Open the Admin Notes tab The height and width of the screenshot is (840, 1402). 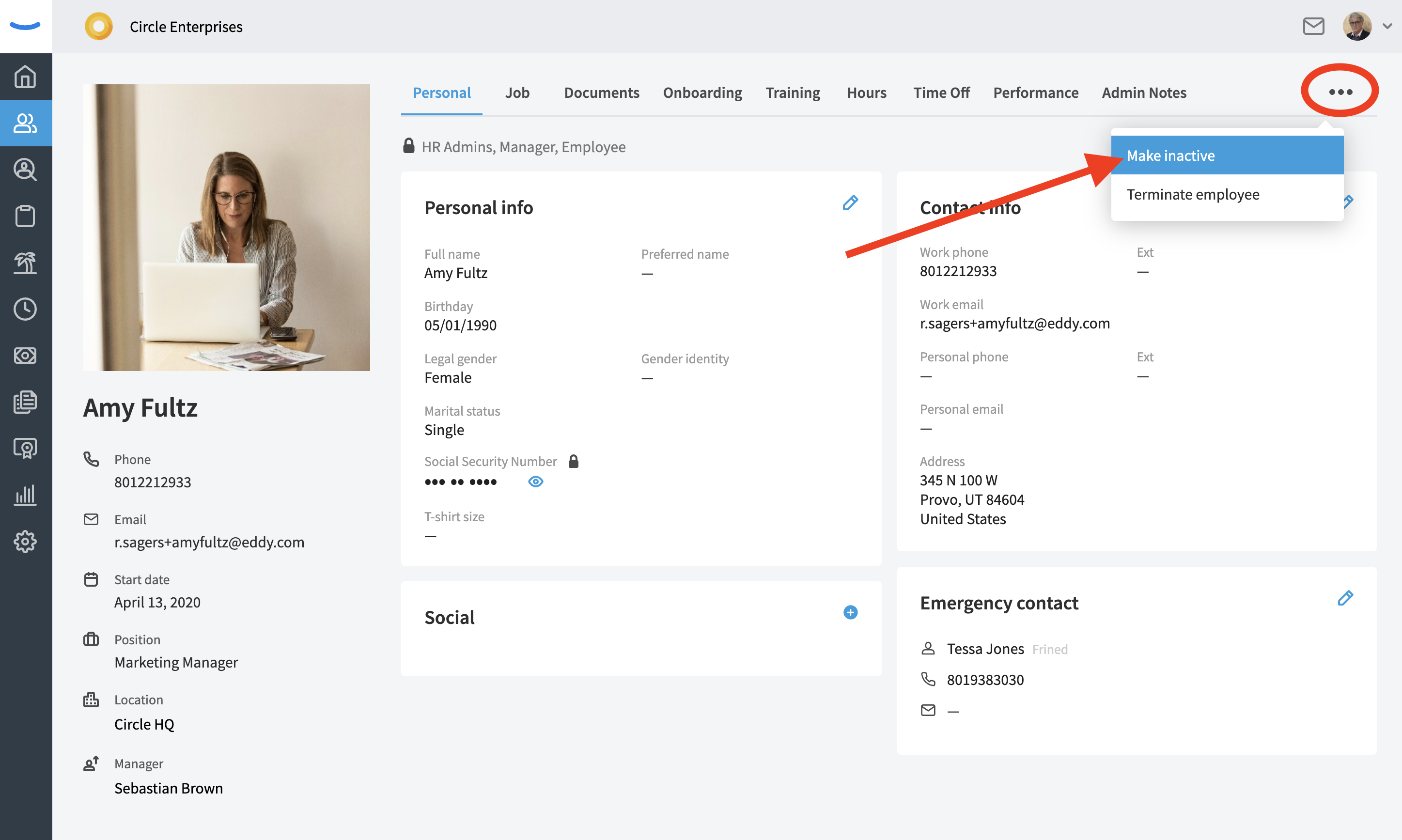click(x=1144, y=93)
